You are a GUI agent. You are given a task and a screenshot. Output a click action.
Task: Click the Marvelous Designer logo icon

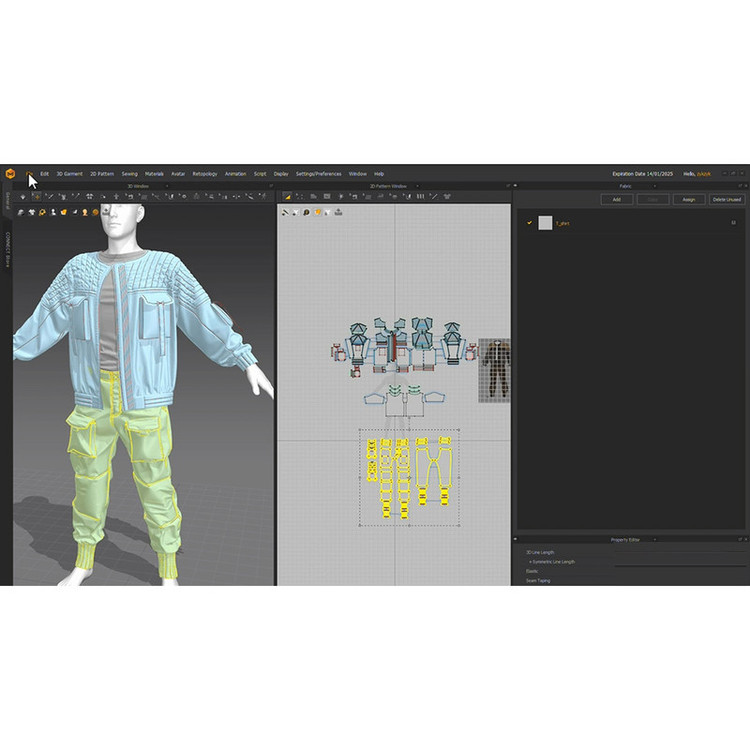point(9,173)
